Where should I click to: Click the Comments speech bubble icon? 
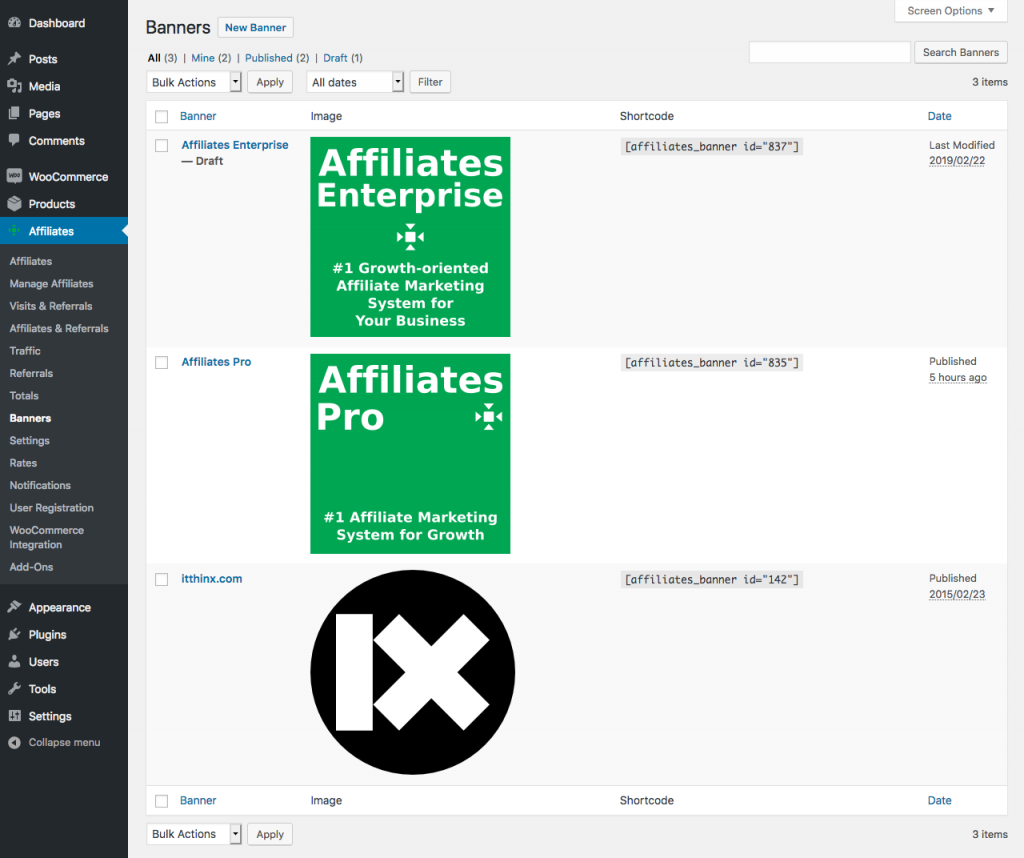(14, 140)
